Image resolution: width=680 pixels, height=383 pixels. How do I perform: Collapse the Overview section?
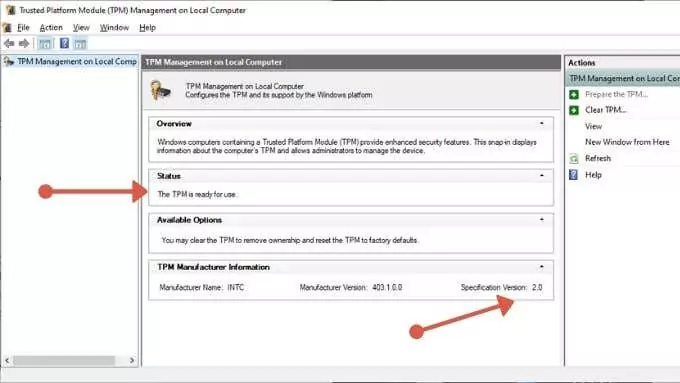coord(542,124)
